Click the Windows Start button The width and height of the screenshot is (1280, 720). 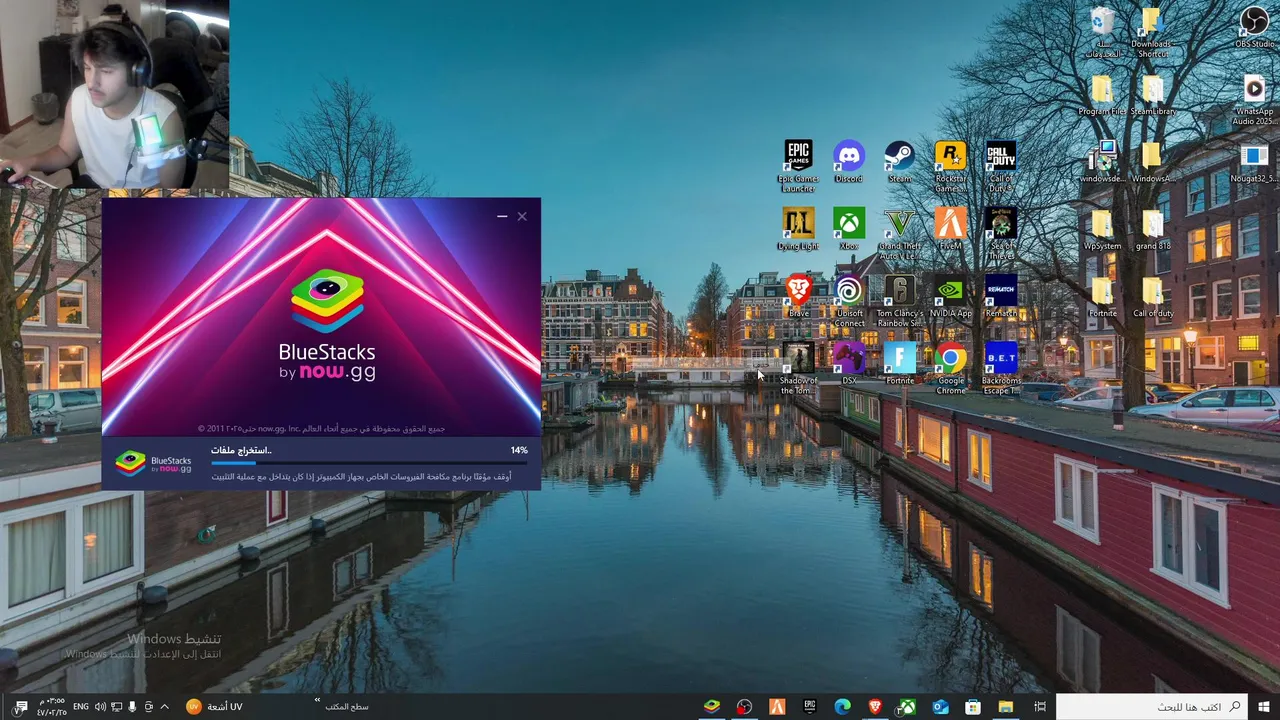tap(1264, 706)
